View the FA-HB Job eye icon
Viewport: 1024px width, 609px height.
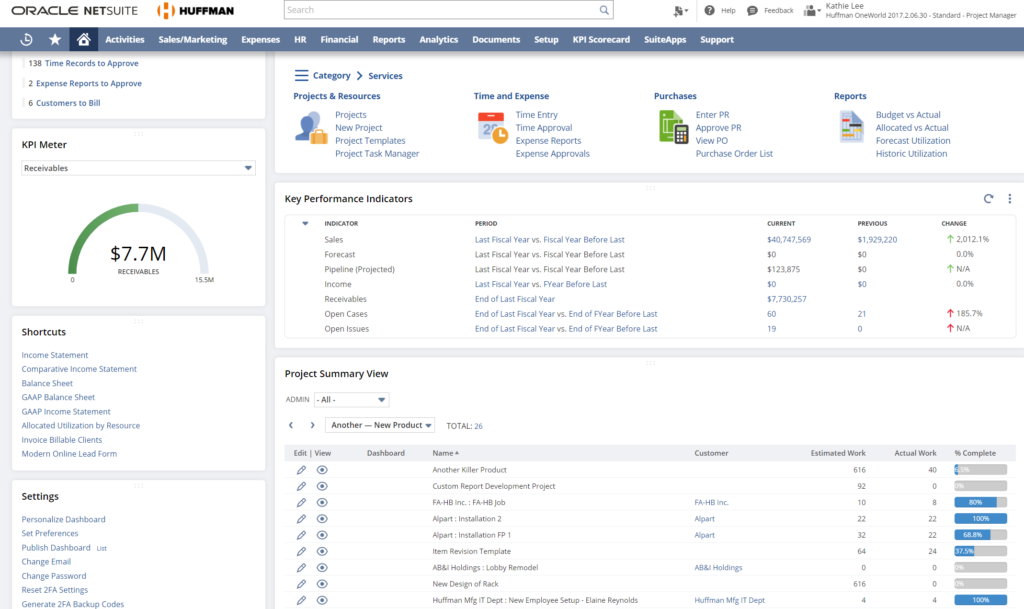(x=322, y=503)
